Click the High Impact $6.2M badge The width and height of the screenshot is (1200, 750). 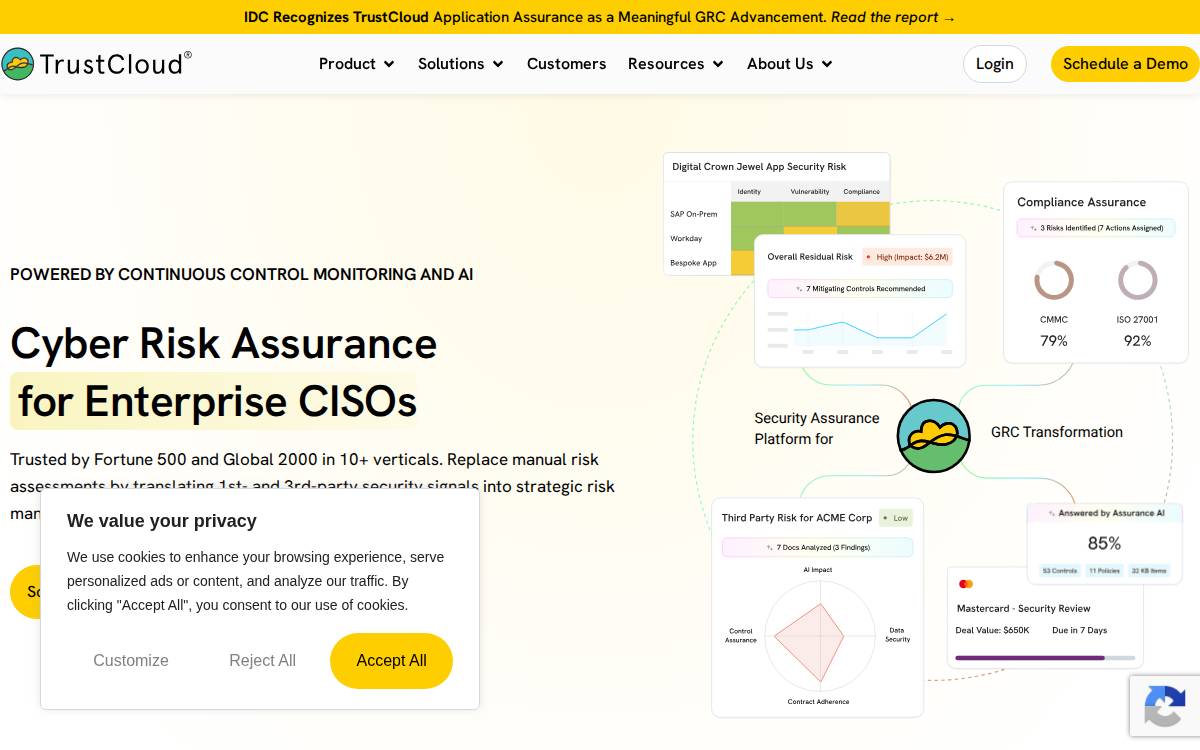907,257
